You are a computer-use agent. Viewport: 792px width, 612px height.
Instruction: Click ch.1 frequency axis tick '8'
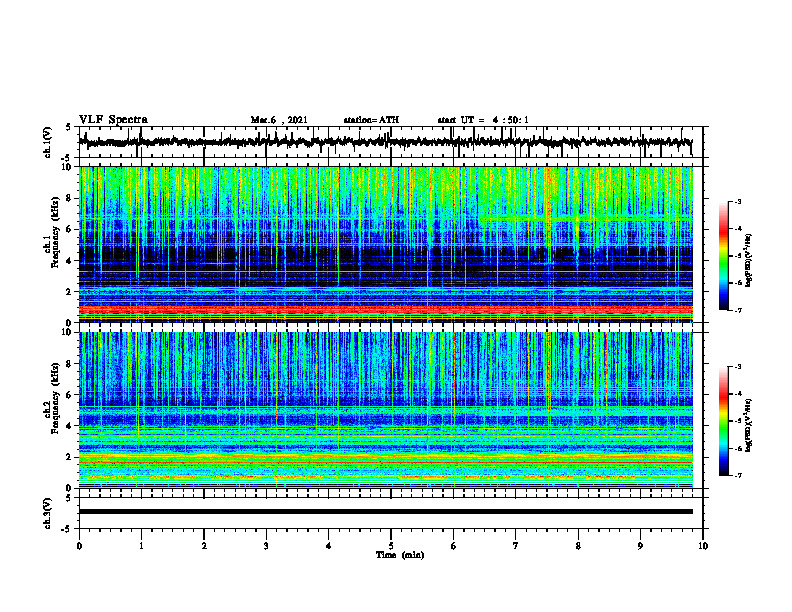point(70,198)
